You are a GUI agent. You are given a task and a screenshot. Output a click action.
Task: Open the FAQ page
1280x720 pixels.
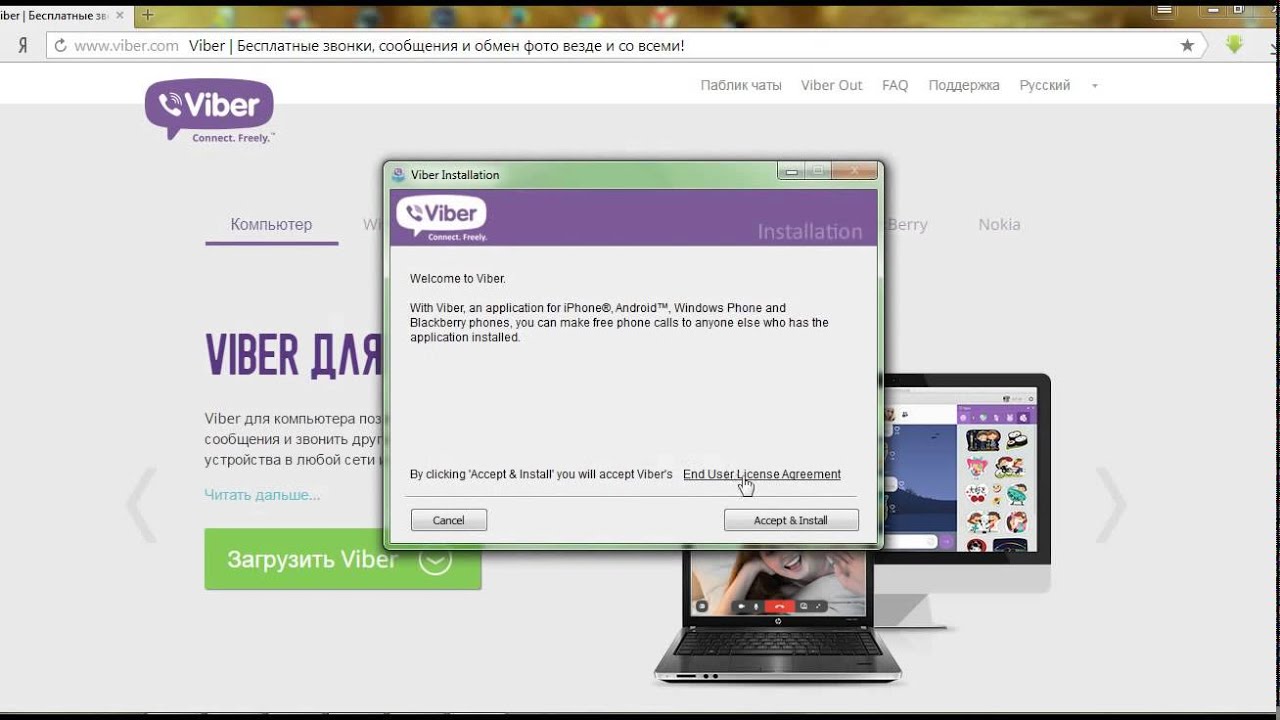click(x=895, y=85)
